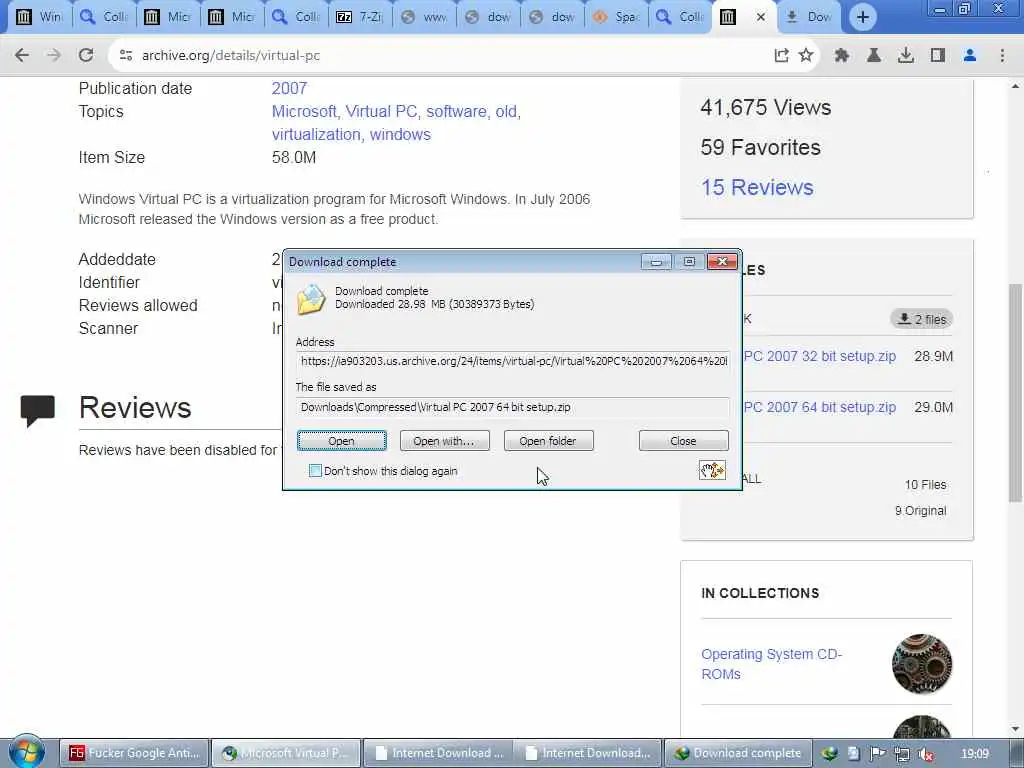This screenshot has width=1024, height=768.
Task: Download PC 2007 64 bit setup.zip
Action: [820, 407]
